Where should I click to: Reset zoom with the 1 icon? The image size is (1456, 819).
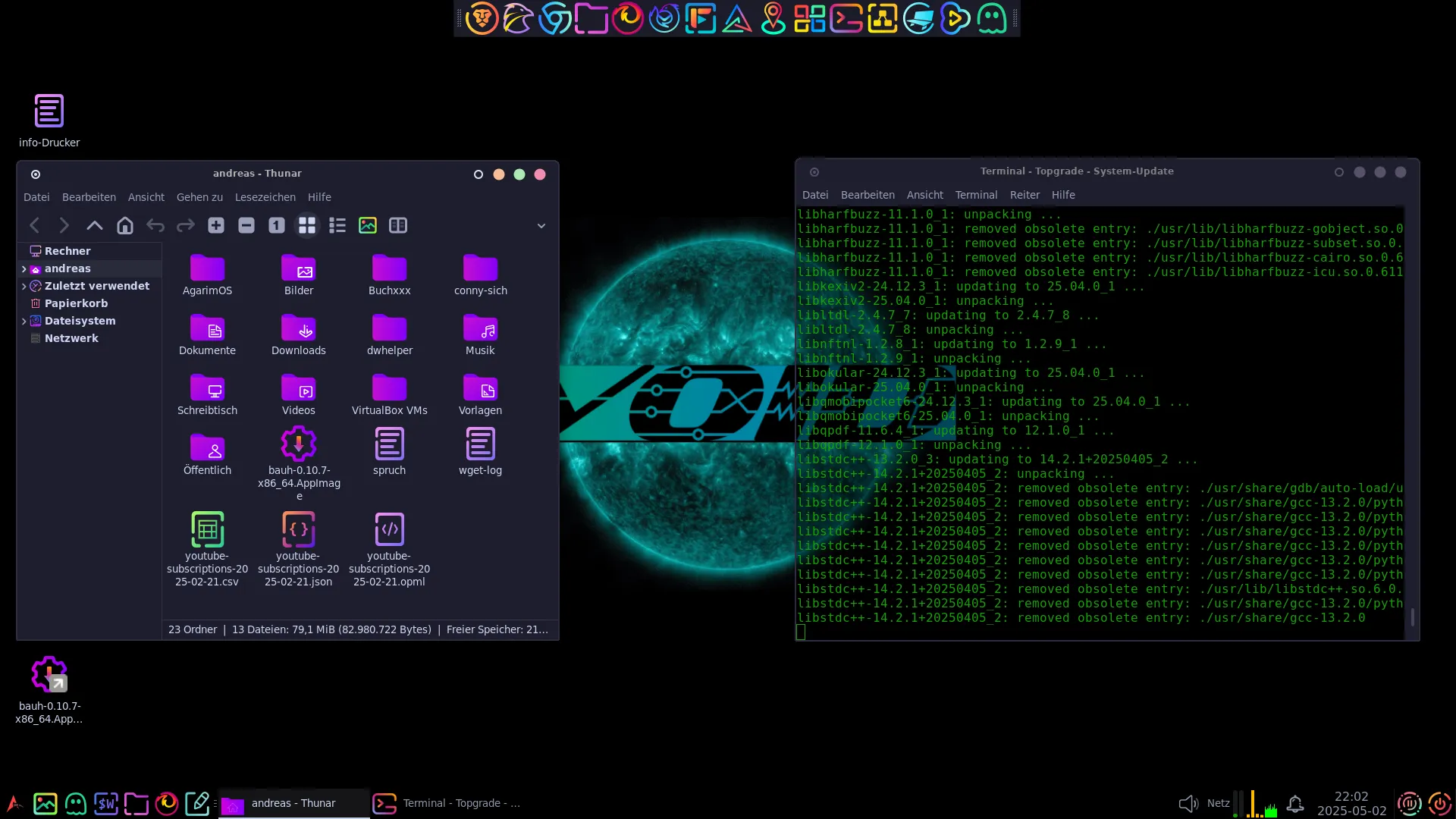pos(277,225)
